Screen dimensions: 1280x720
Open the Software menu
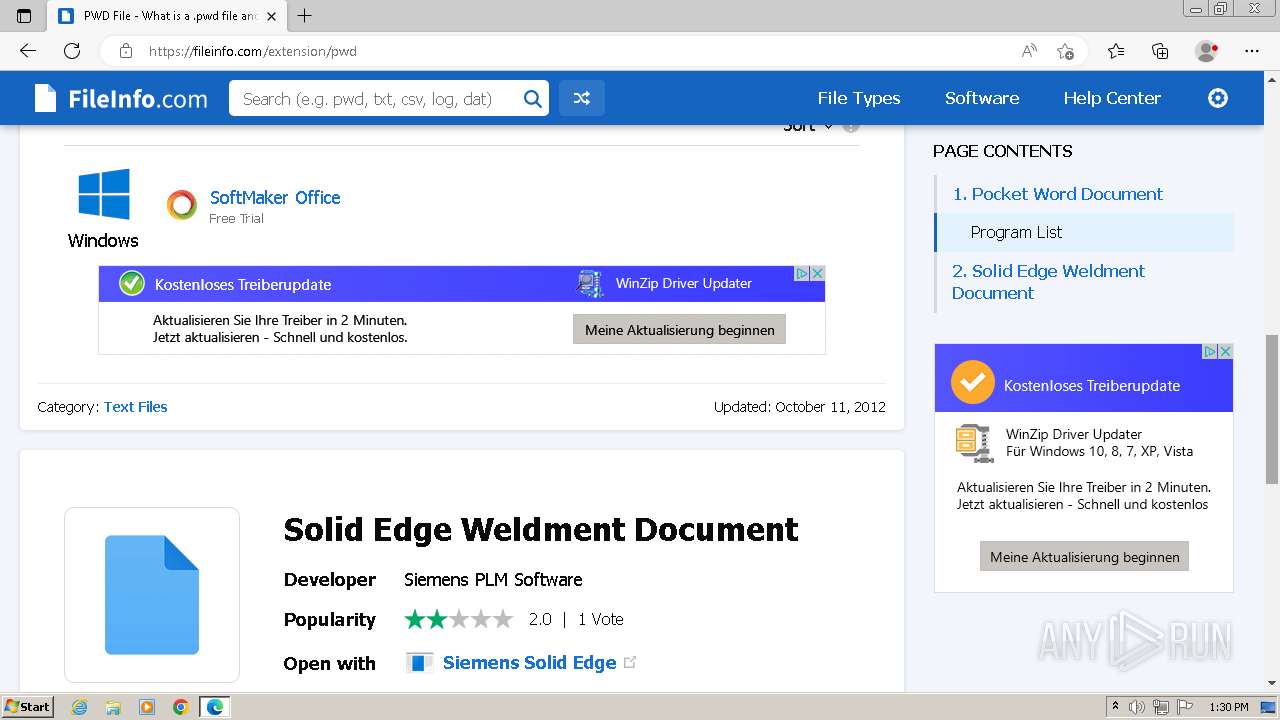[982, 98]
